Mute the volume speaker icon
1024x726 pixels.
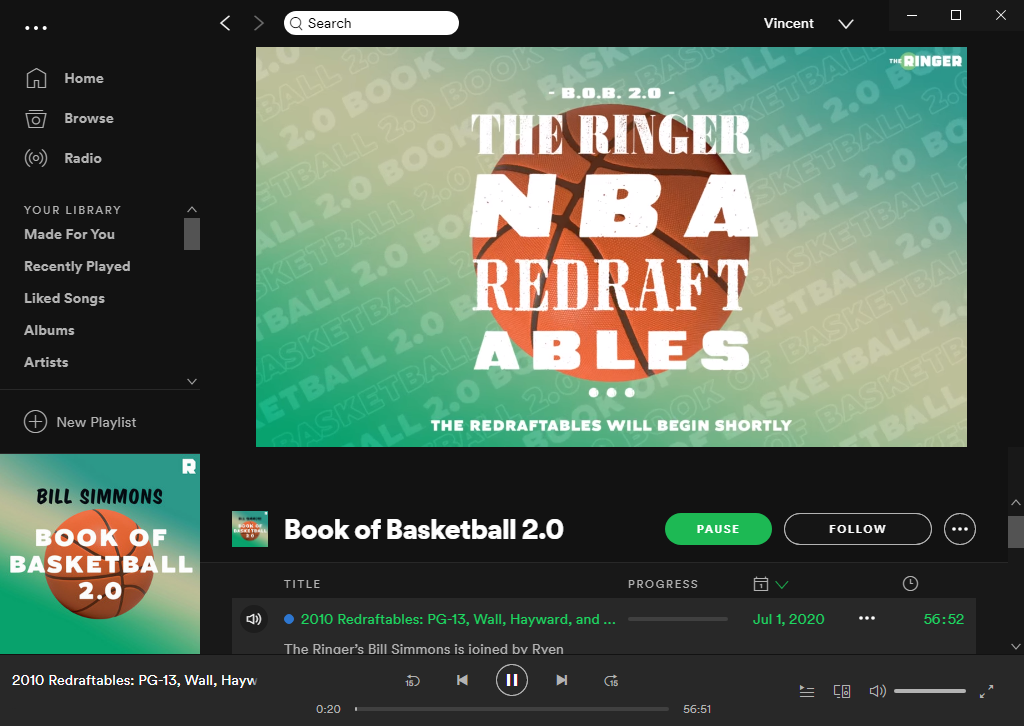(x=878, y=691)
